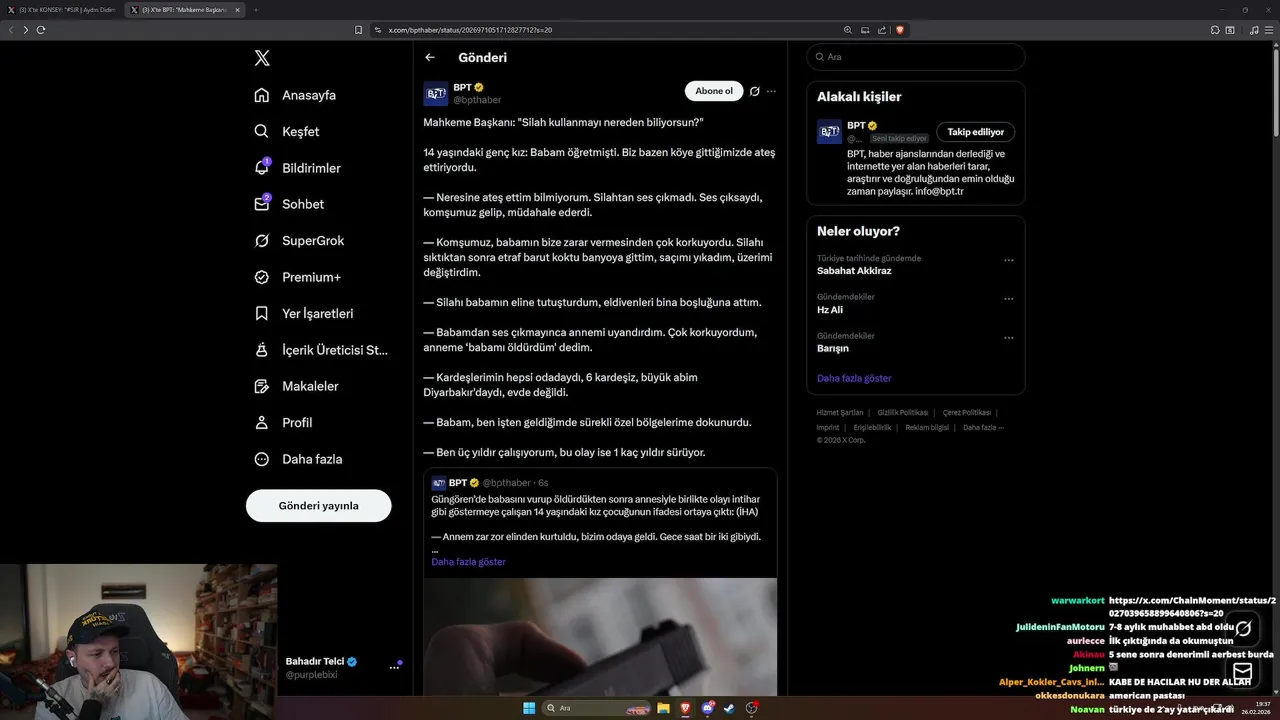The height and width of the screenshot is (720, 1280).
Task: Click BPT avatar on the post
Action: pyautogui.click(x=436, y=94)
